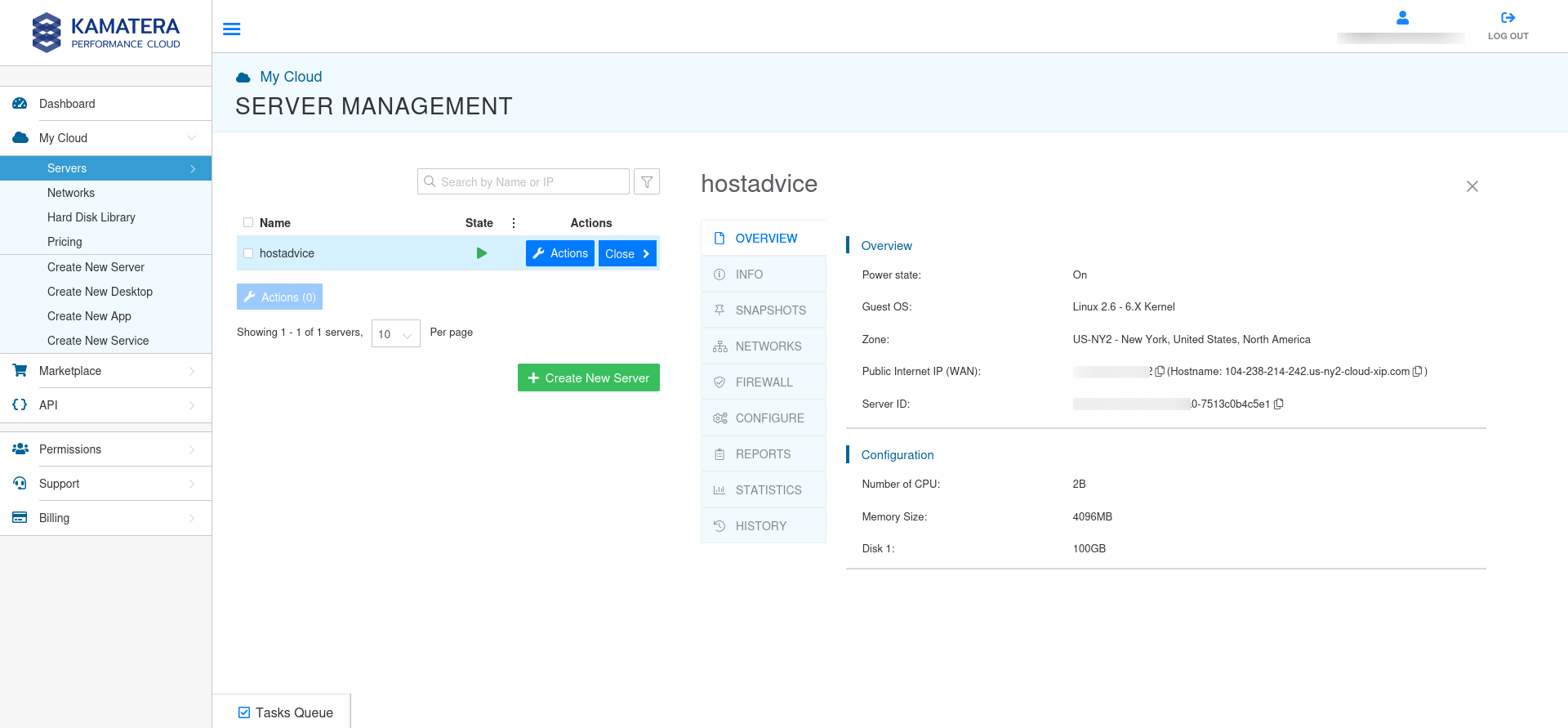The height and width of the screenshot is (728, 1568).
Task: Expand the Support sidebar menu
Action: [192, 484]
